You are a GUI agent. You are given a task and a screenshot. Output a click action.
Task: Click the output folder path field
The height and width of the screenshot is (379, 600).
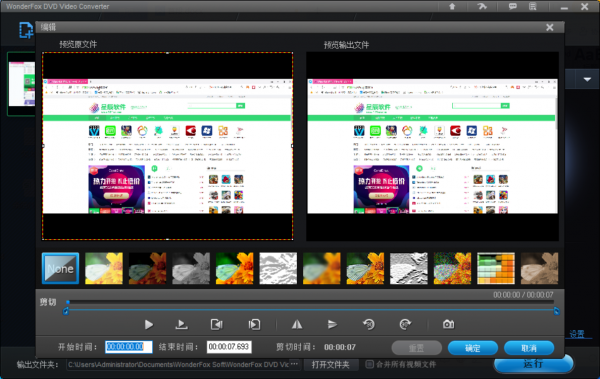click(178, 364)
